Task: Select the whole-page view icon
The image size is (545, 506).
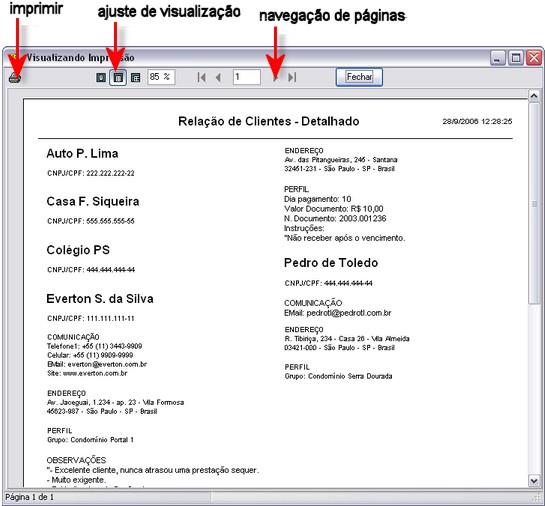Action: tap(101, 77)
